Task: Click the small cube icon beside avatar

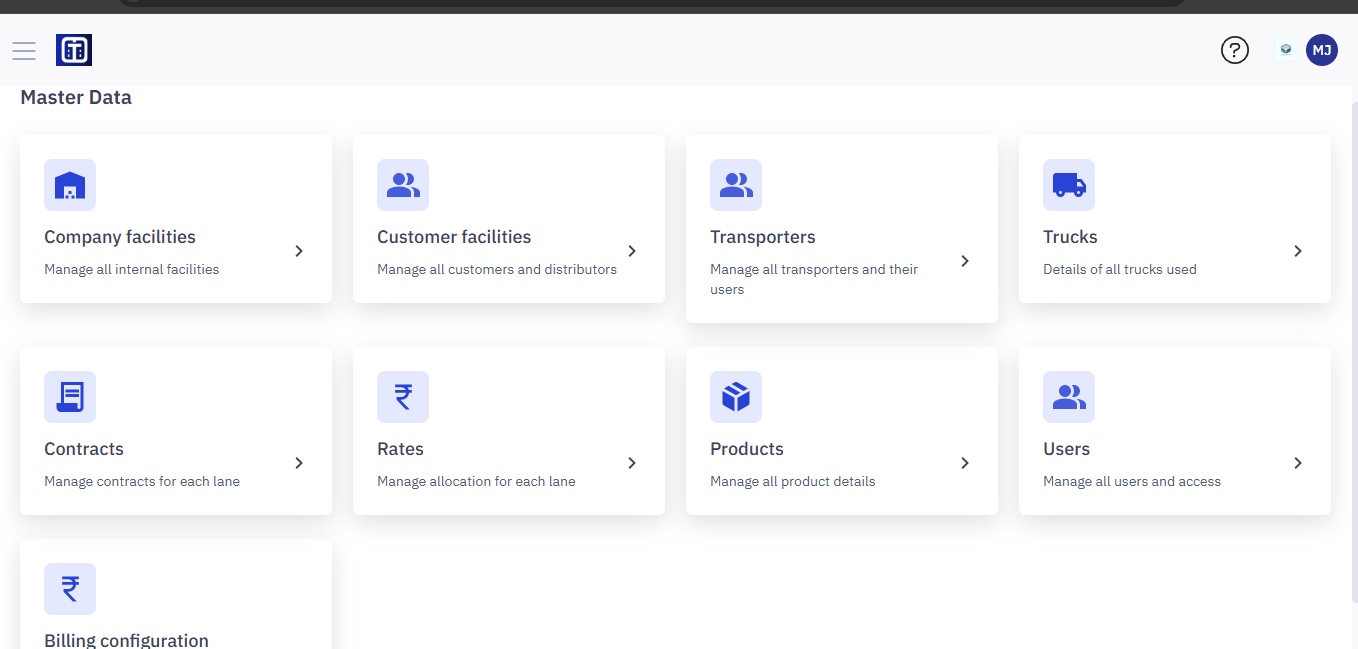Action: [1286, 49]
